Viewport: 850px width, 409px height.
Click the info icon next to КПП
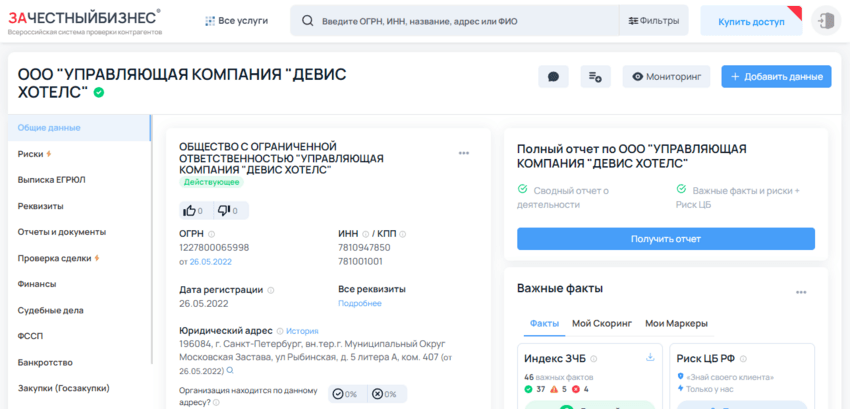(403, 234)
